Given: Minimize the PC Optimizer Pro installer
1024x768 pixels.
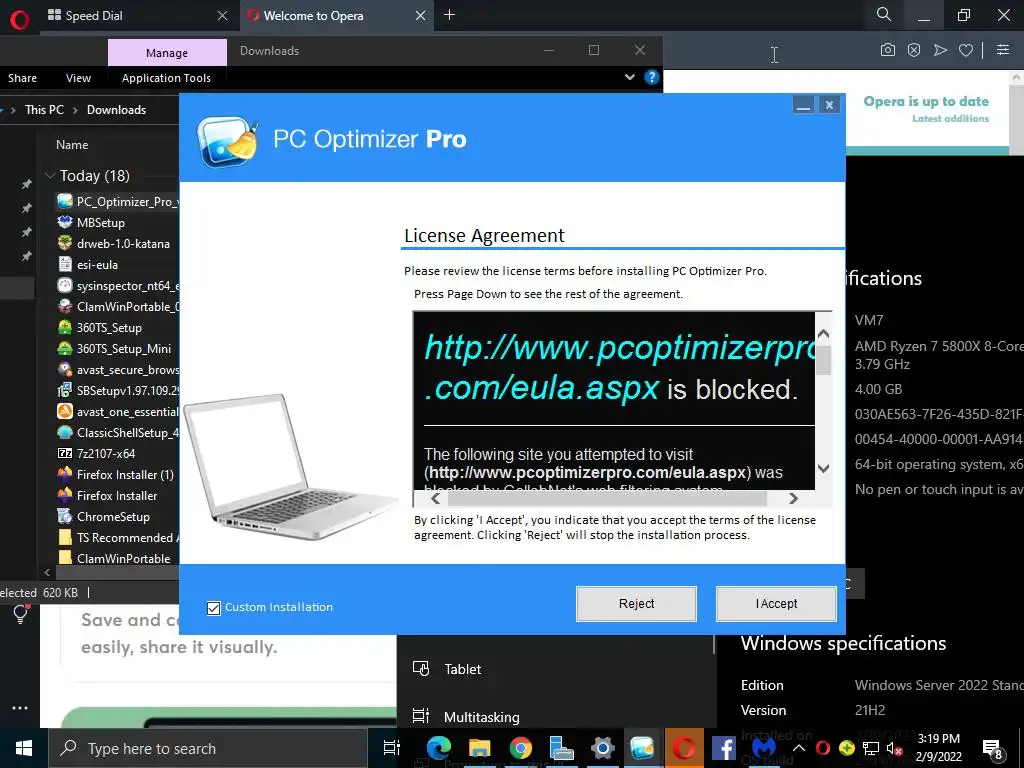Looking at the screenshot, I should 803,104.
